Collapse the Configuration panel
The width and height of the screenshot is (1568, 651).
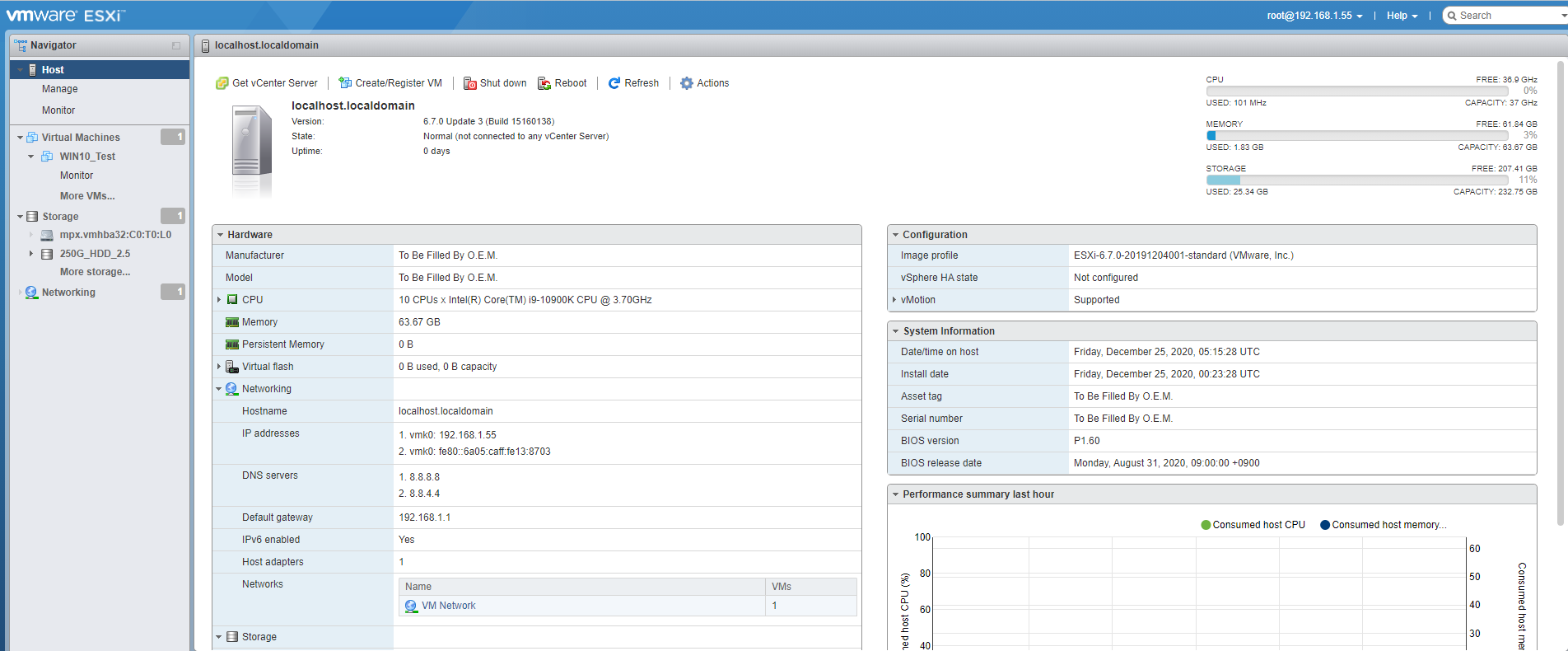tap(895, 235)
